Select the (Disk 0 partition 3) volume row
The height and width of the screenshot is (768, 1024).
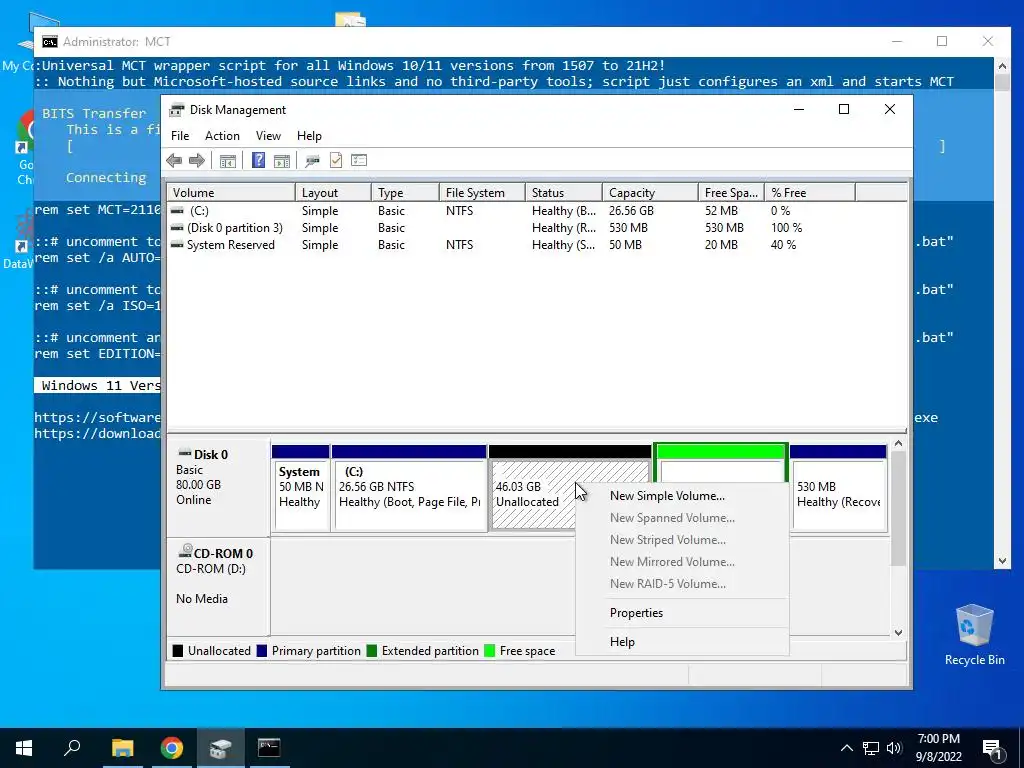click(x=537, y=228)
